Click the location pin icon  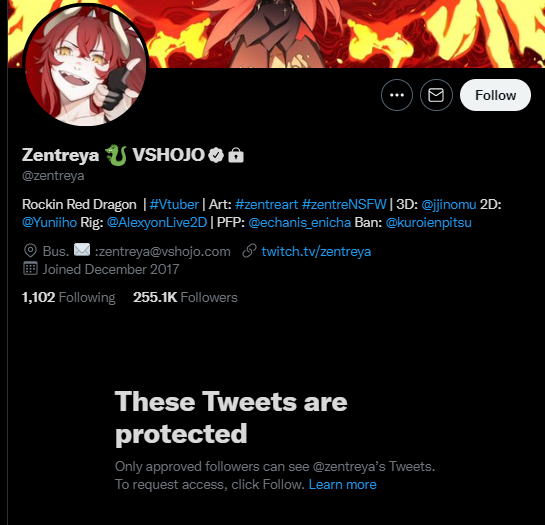click(30, 251)
